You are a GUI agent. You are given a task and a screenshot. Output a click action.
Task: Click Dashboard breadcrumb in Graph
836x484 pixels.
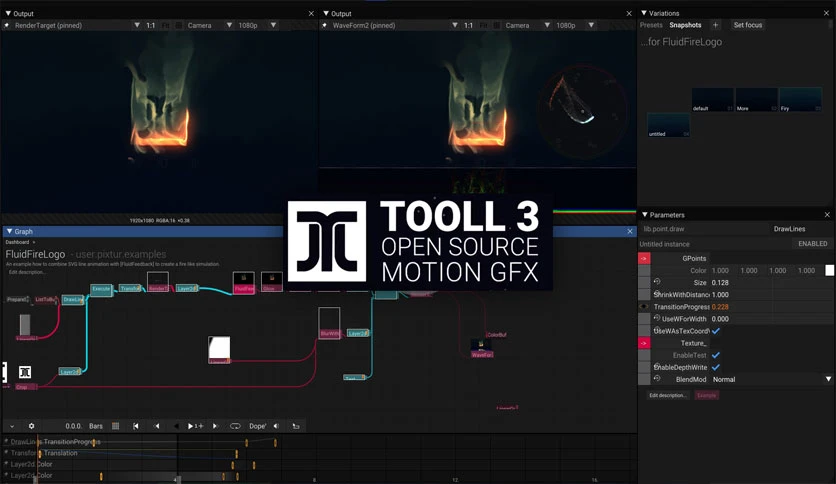(17, 242)
